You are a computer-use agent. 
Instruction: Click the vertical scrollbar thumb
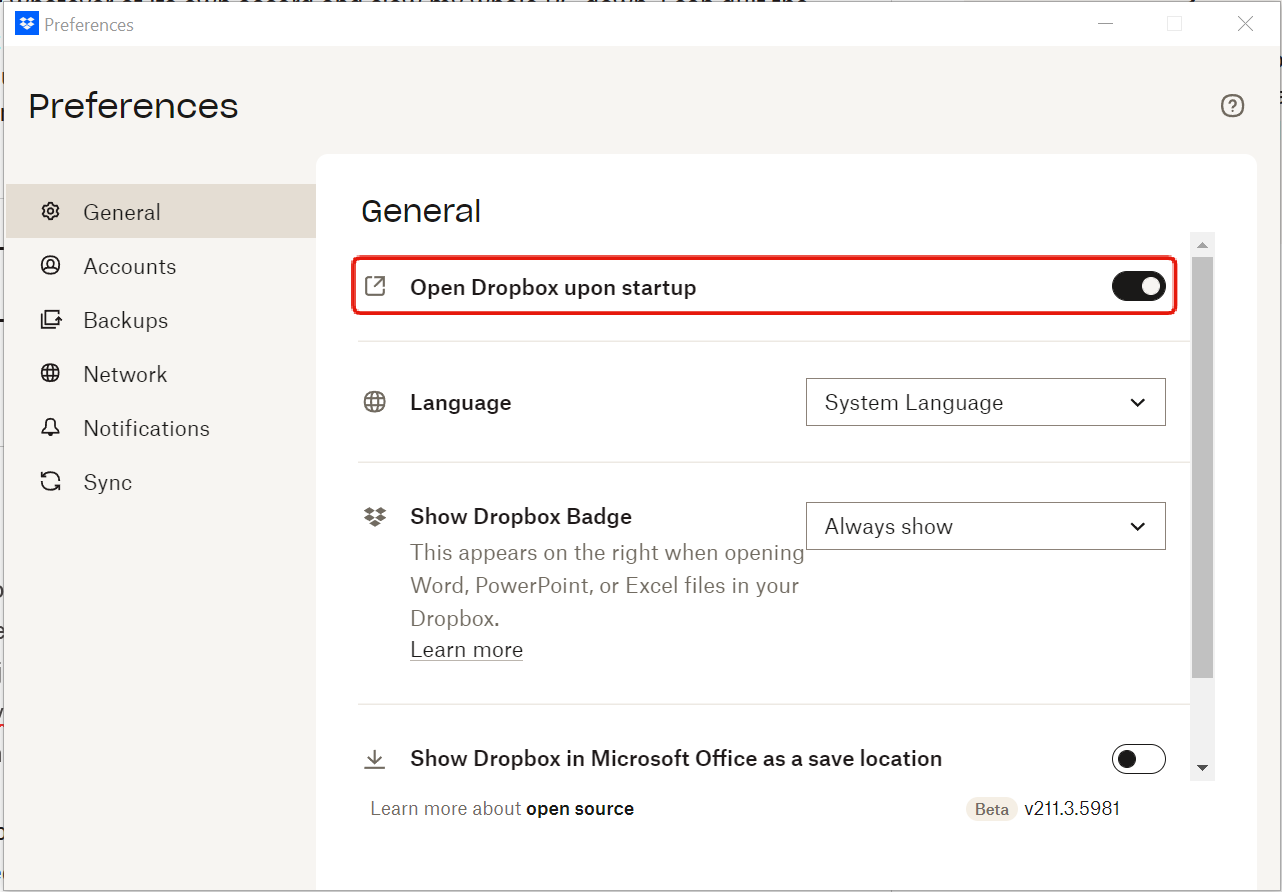(x=1203, y=467)
